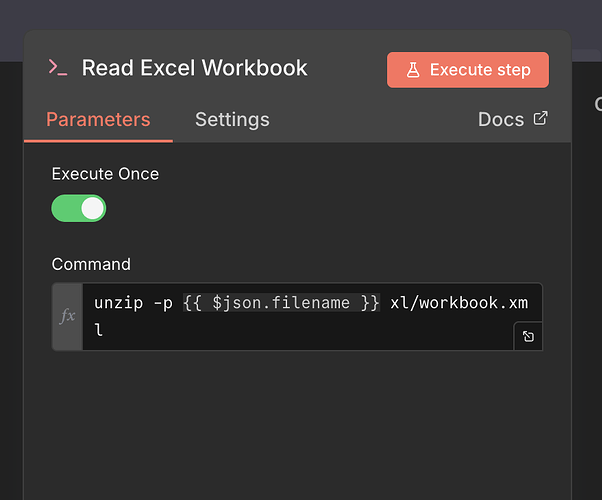Switch to the Parameters tab
The image size is (602, 500).
pos(98,120)
